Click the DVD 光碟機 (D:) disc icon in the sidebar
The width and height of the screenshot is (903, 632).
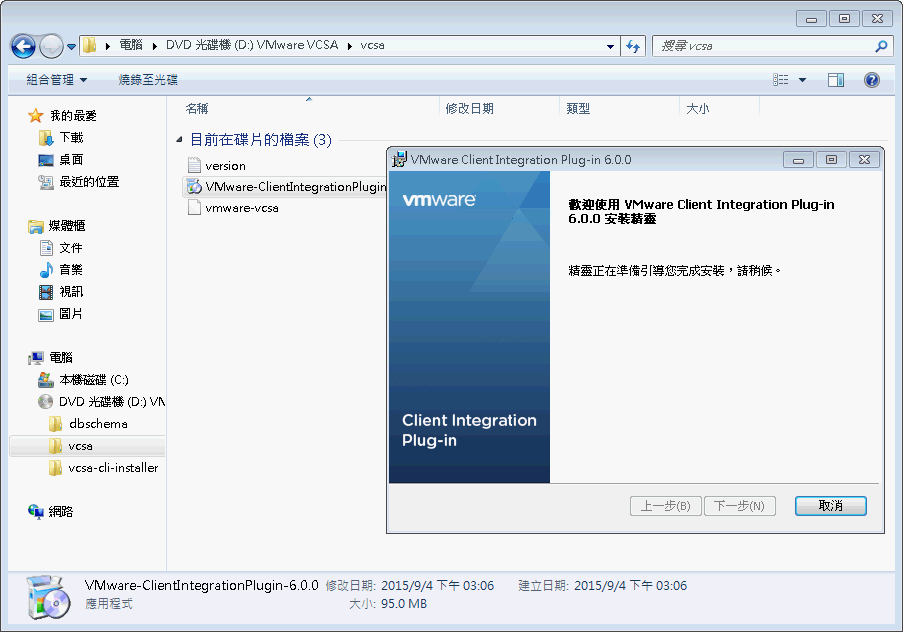[45, 402]
